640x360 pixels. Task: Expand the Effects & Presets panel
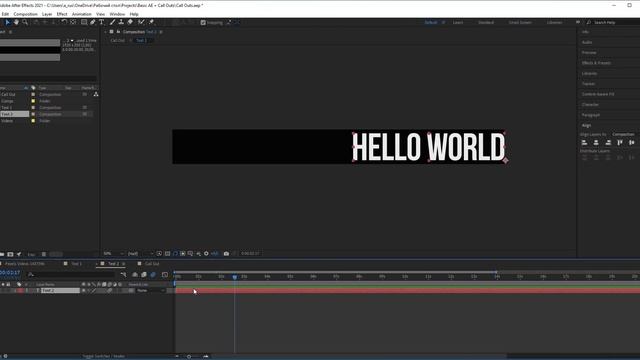(x=596, y=63)
